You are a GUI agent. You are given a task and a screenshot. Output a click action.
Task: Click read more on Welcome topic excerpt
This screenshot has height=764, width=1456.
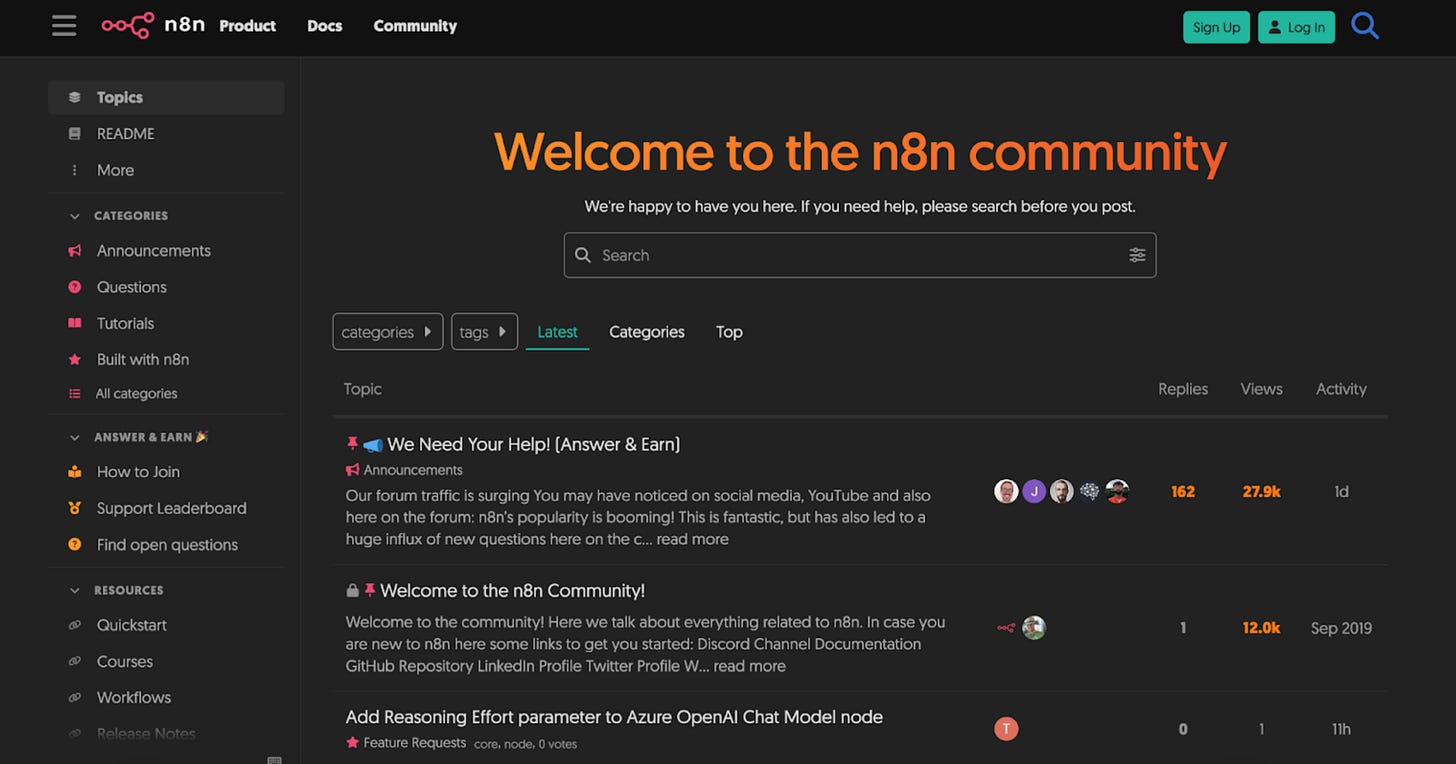coord(750,666)
